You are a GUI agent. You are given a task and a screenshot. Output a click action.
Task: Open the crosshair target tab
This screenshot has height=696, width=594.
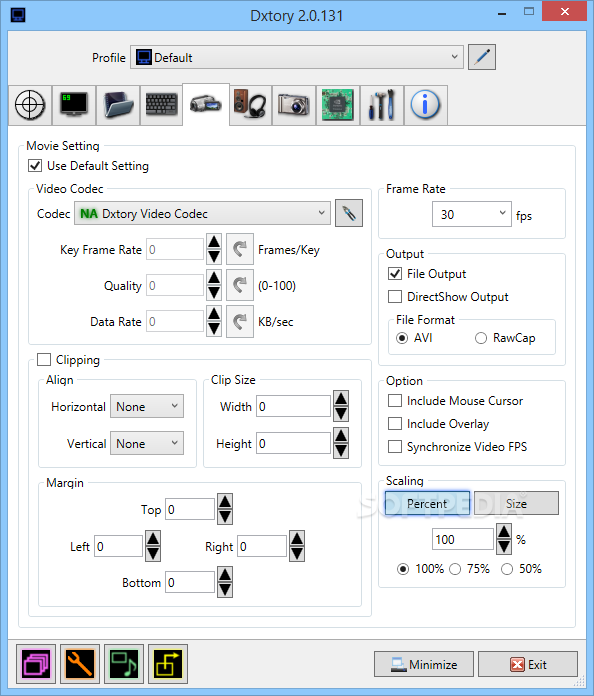click(30, 105)
